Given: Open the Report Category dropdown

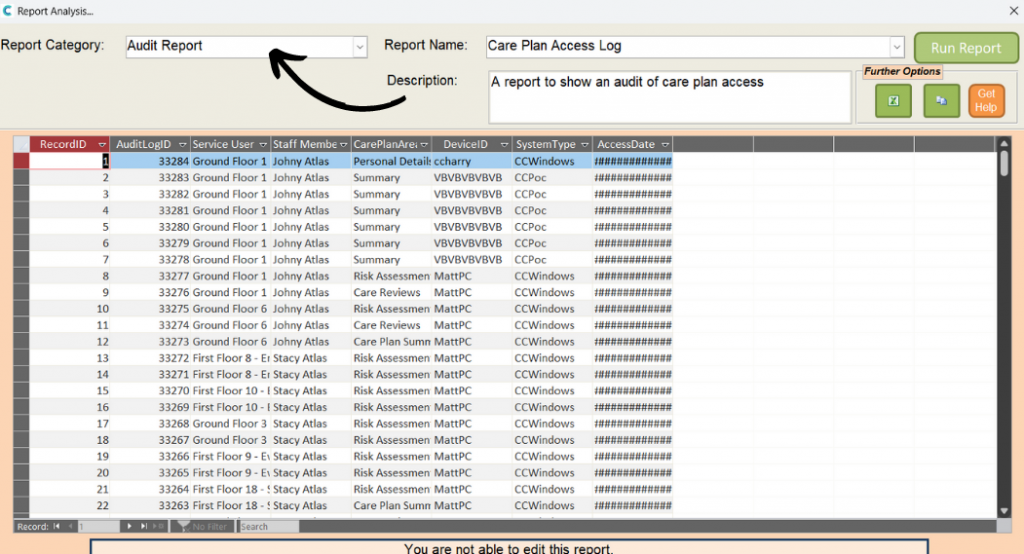Looking at the screenshot, I should 359,46.
